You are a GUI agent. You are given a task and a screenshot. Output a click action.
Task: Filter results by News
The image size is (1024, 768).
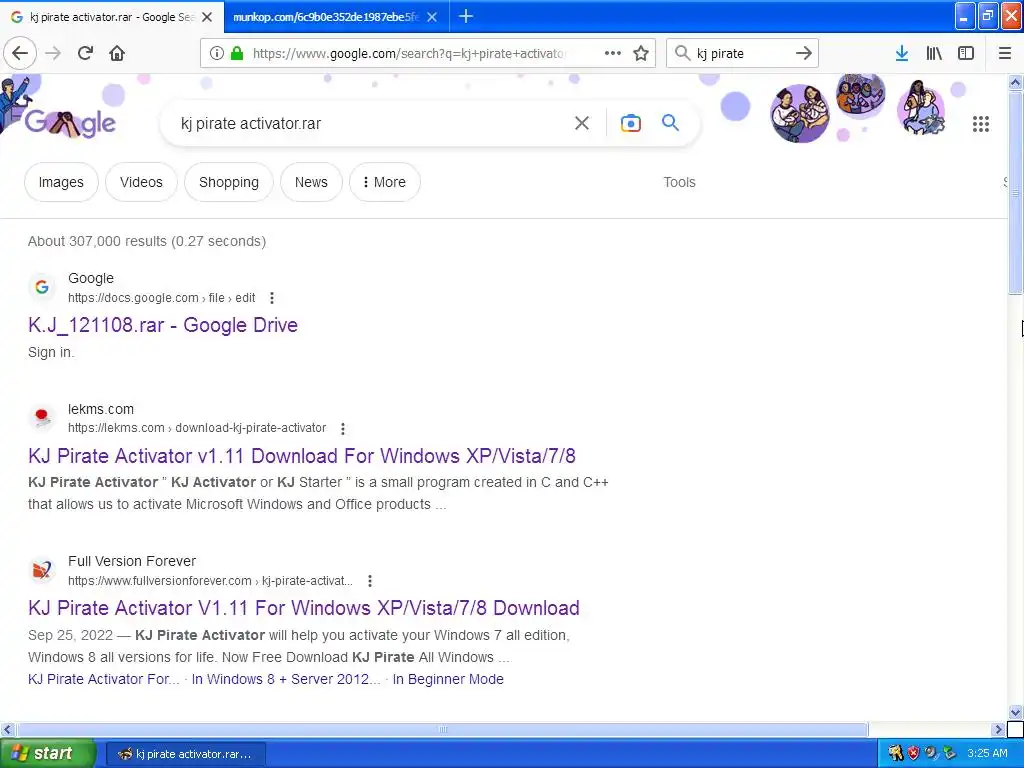click(x=311, y=182)
